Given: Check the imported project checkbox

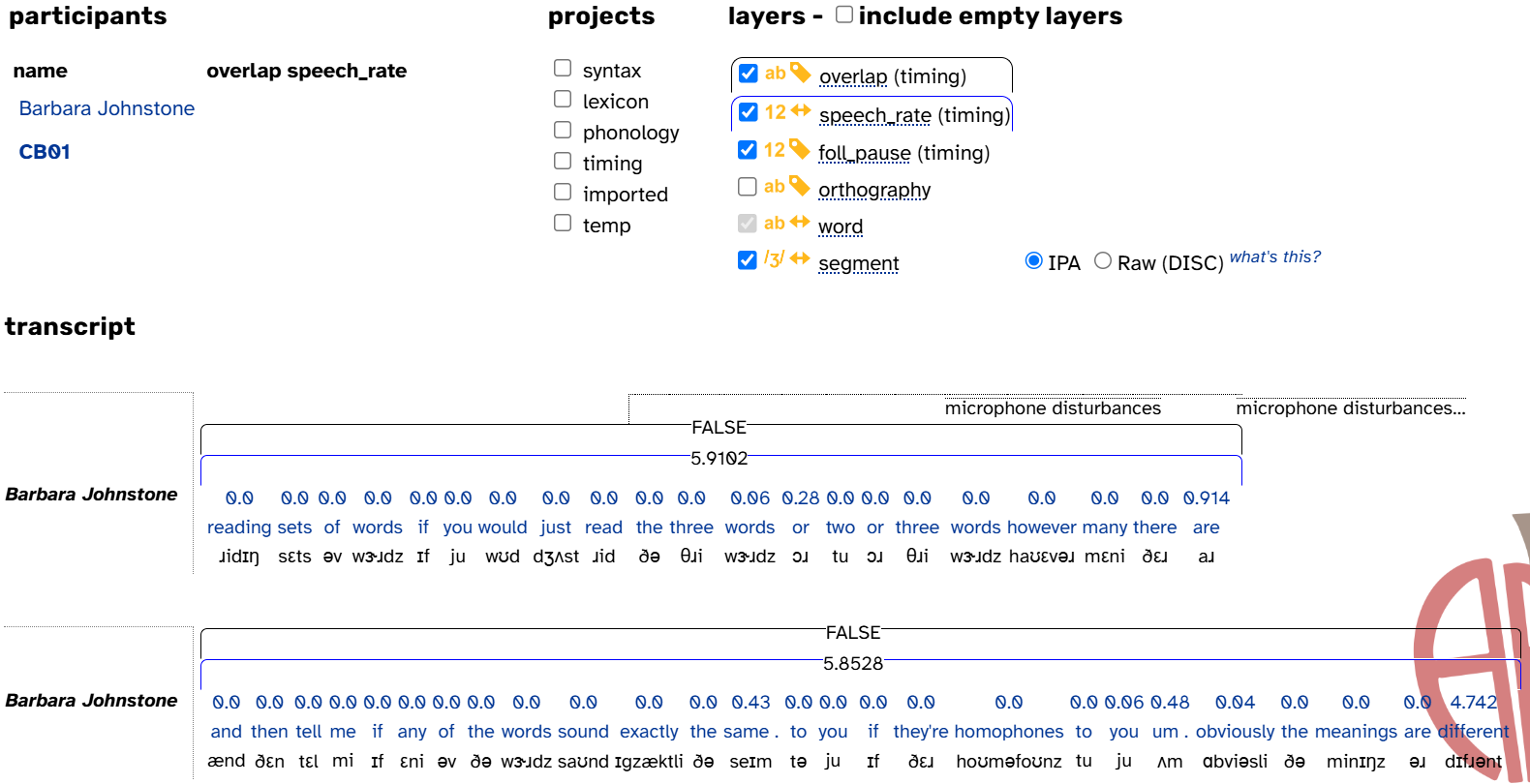Looking at the screenshot, I should (563, 192).
